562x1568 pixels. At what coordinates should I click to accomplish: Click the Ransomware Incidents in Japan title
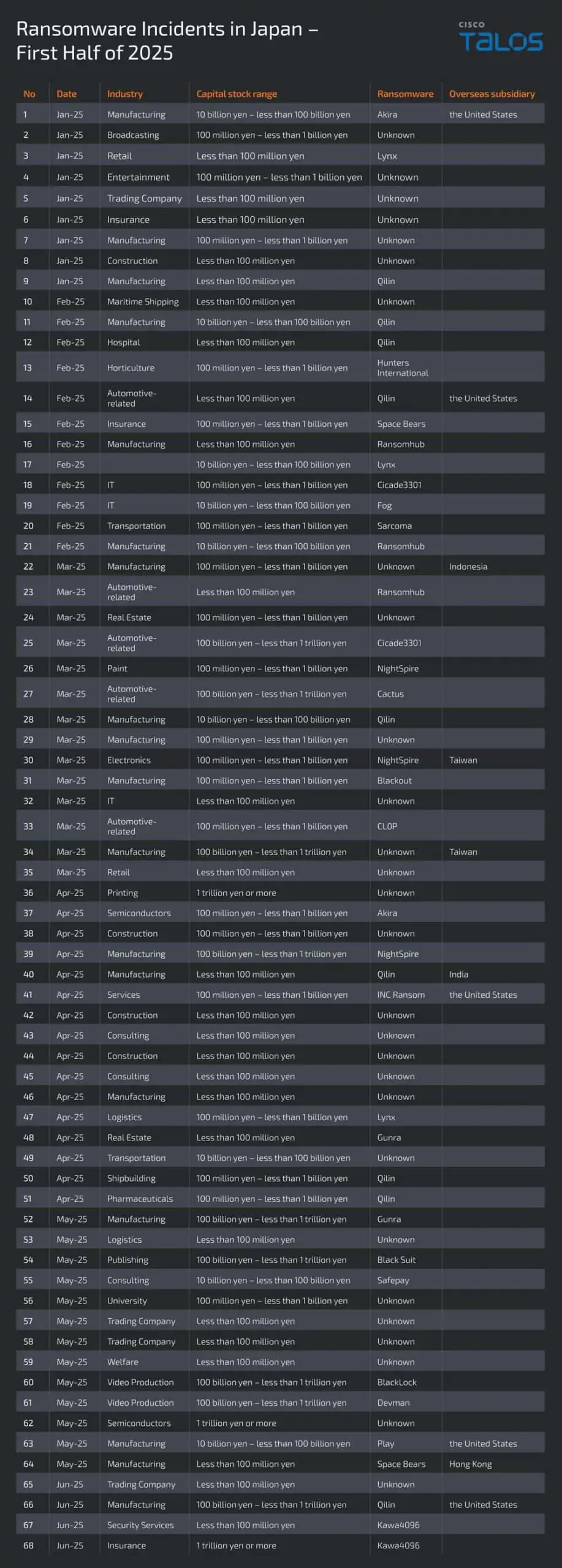[x=167, y=40]
